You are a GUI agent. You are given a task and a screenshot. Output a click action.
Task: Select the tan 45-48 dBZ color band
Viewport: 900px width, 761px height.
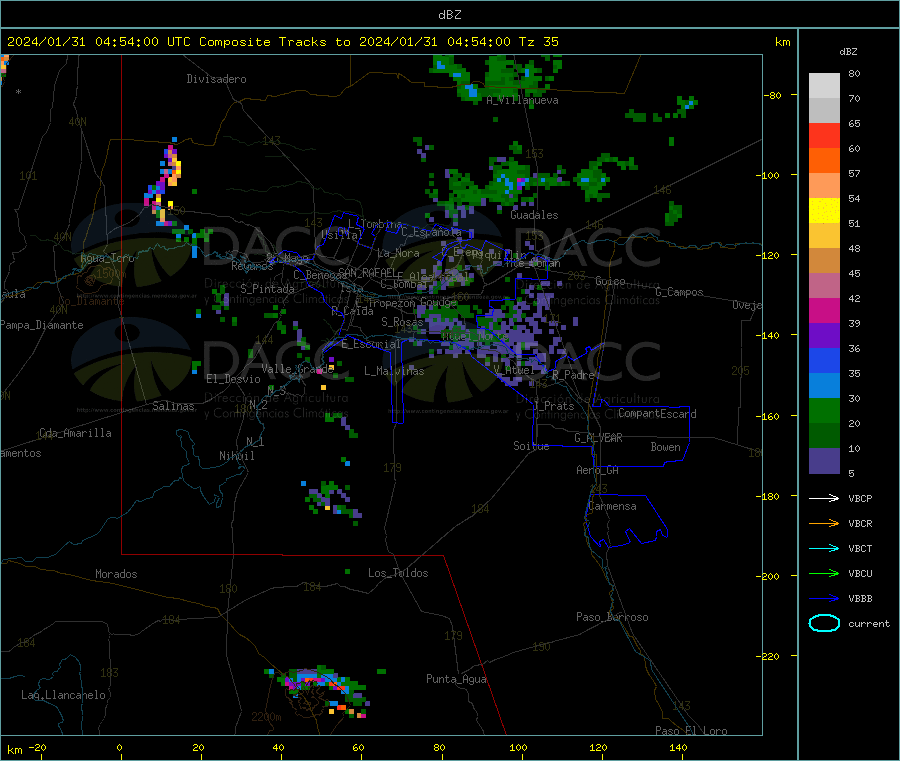[x=824, y=261]
